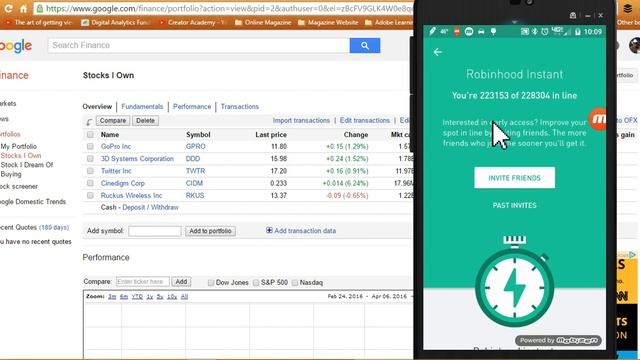Set chart zoom to All

184,296
